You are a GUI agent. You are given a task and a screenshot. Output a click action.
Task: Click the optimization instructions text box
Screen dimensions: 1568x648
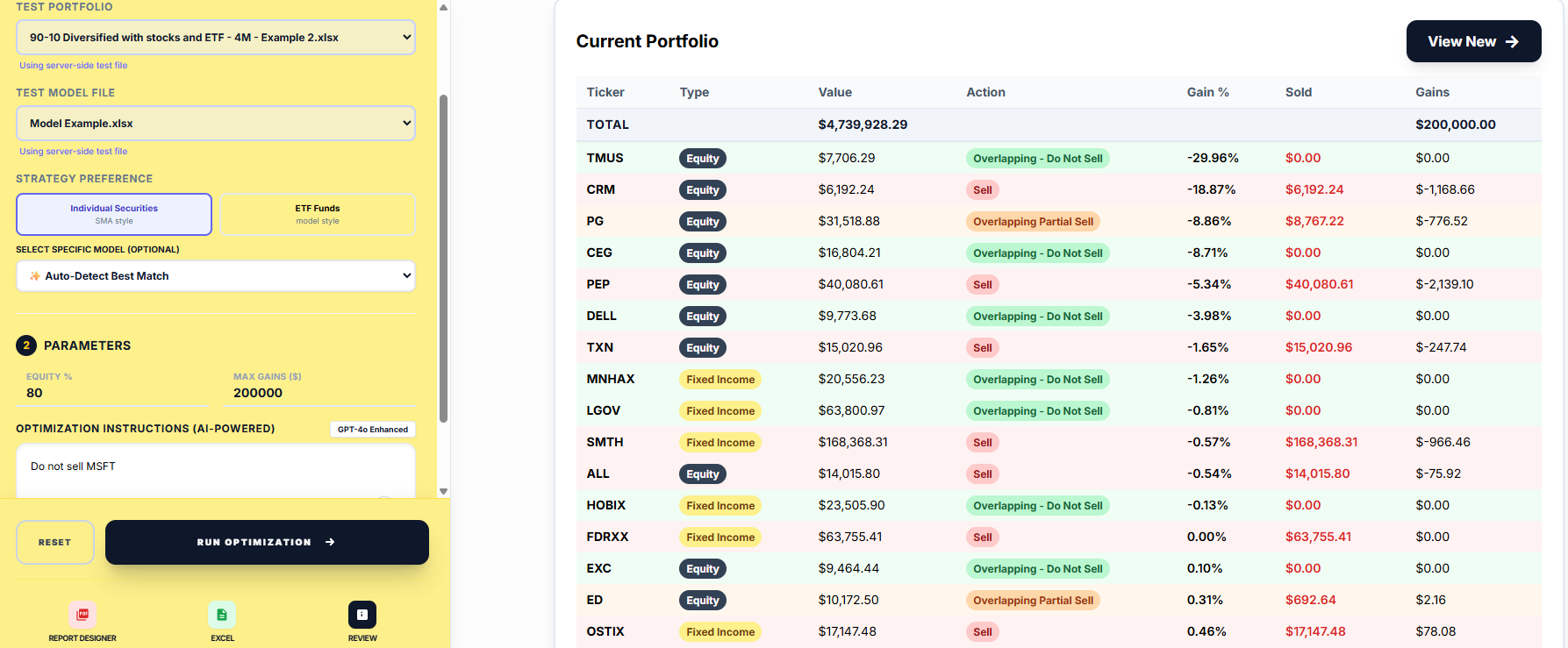pyautogui.click(x=216, y=471)
